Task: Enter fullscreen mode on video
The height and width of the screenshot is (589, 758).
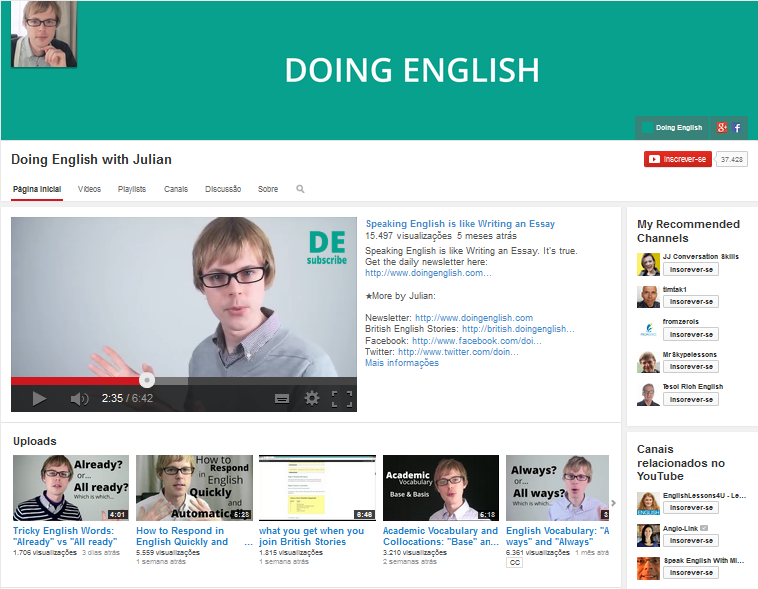Action: pos(342,398)
